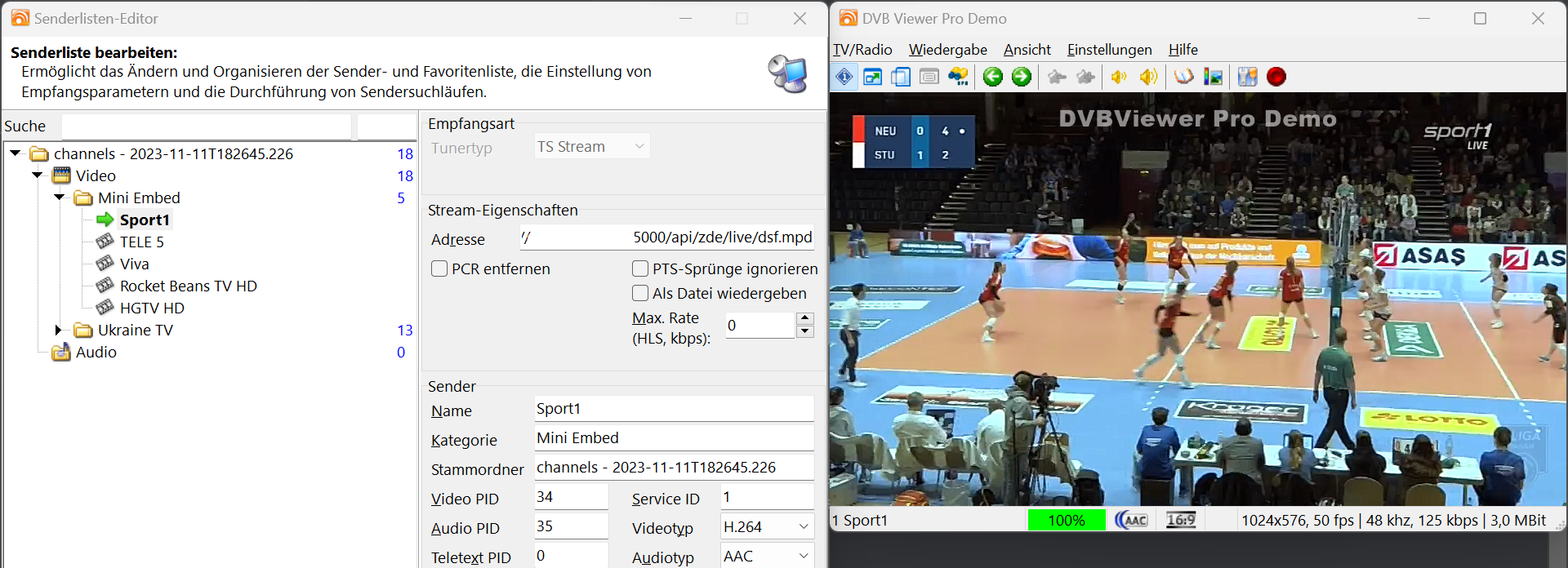The width and height of the screenshot is (1568, 568).
Task: Click the Max. Rate value field
Action: [760, 325]
